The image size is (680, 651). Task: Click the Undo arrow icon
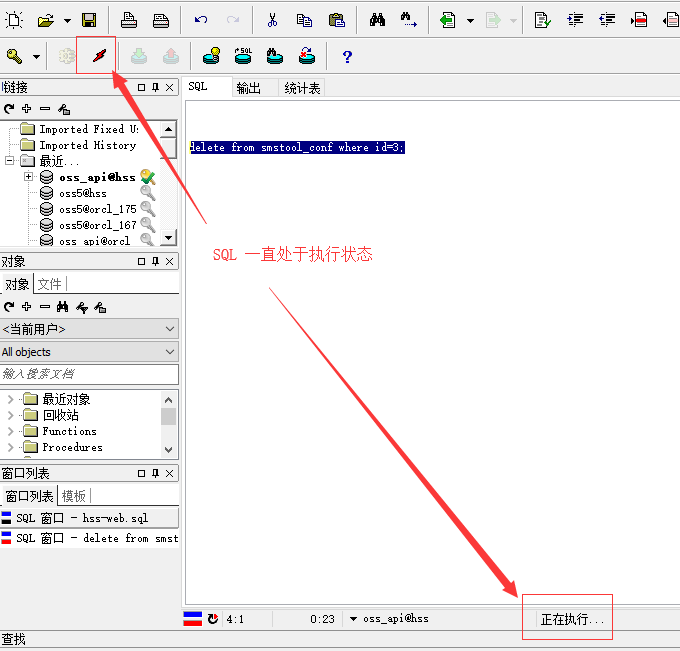click(201, 19)
